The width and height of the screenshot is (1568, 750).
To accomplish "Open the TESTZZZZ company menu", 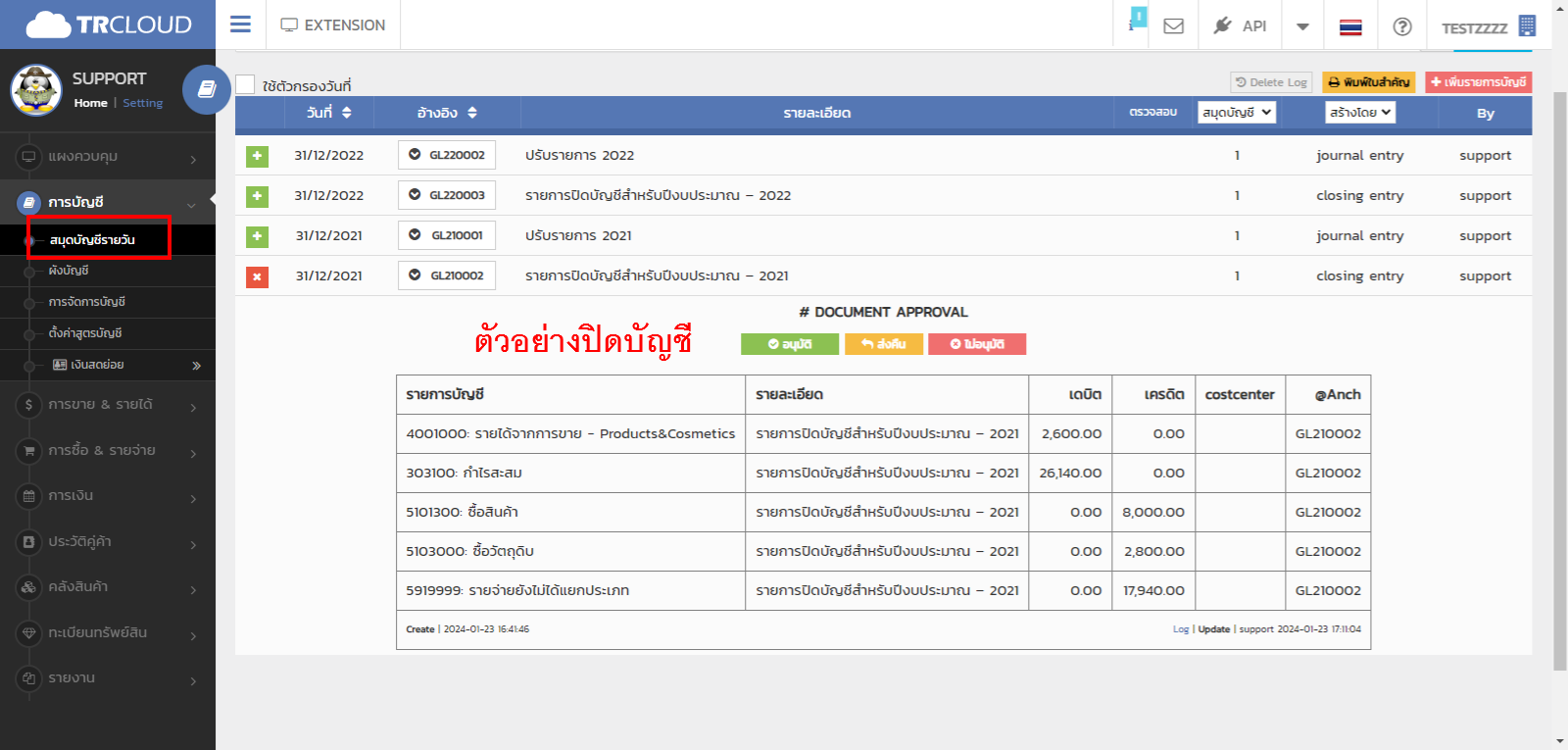I will (x=1489, y=26).
